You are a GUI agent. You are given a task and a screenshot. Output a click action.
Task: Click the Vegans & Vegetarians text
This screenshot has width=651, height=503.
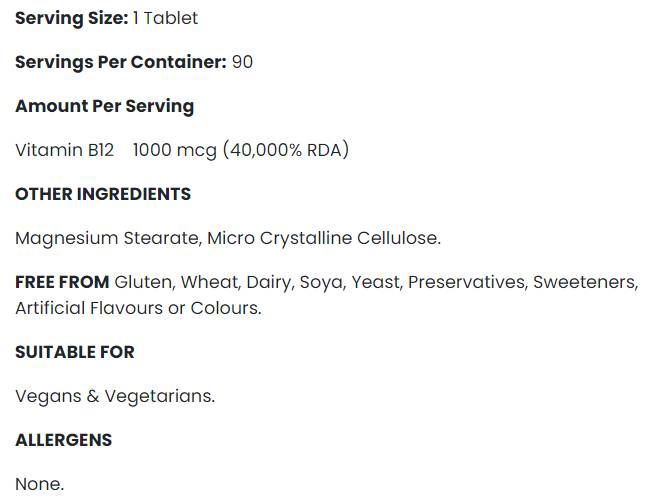coord(115,396)
